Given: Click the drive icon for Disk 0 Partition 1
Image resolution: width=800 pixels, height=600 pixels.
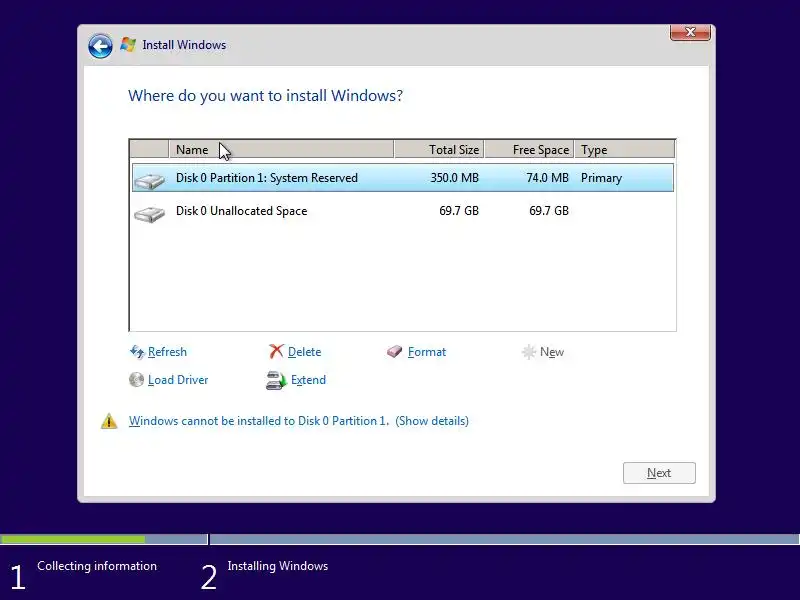Looking at the screenshot, I should 149,181.
